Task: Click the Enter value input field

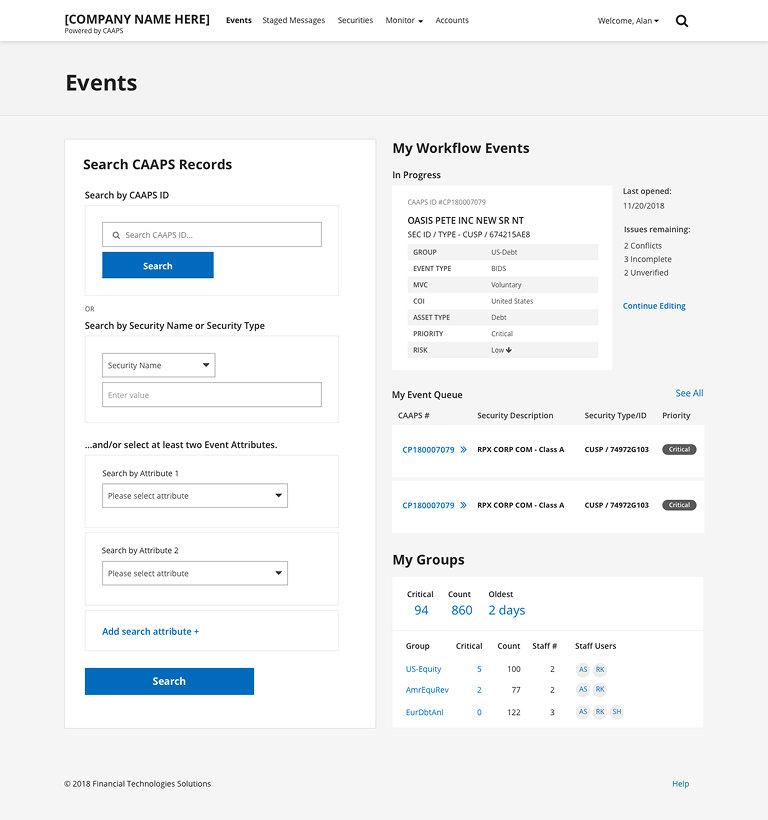Action: tap(212, 394)
